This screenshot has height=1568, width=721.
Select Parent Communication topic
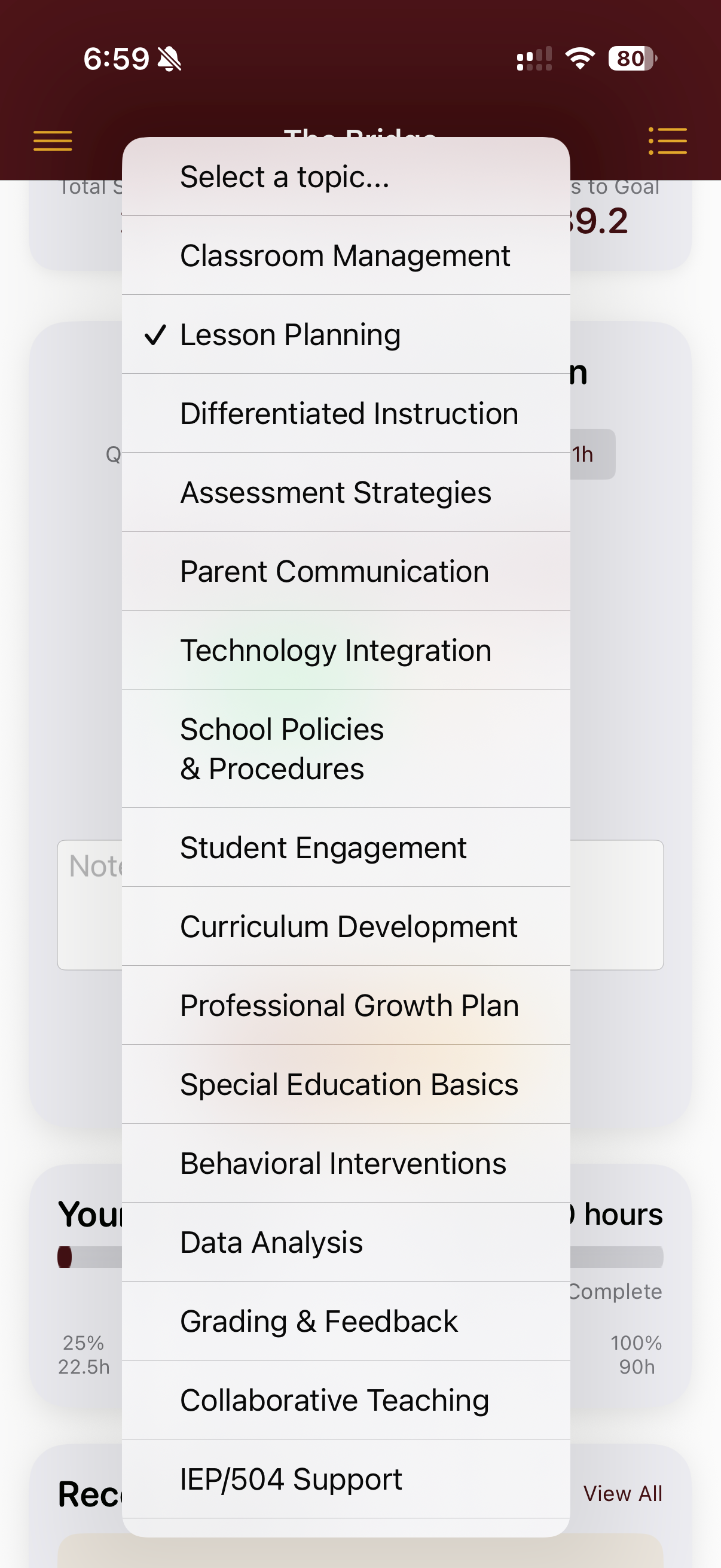tap(334, 572)
